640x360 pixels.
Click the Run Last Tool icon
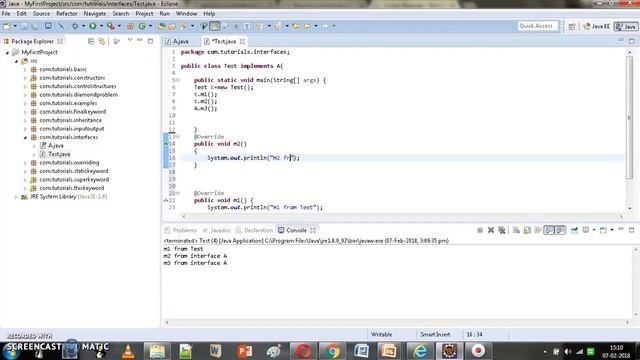(111, 26)
